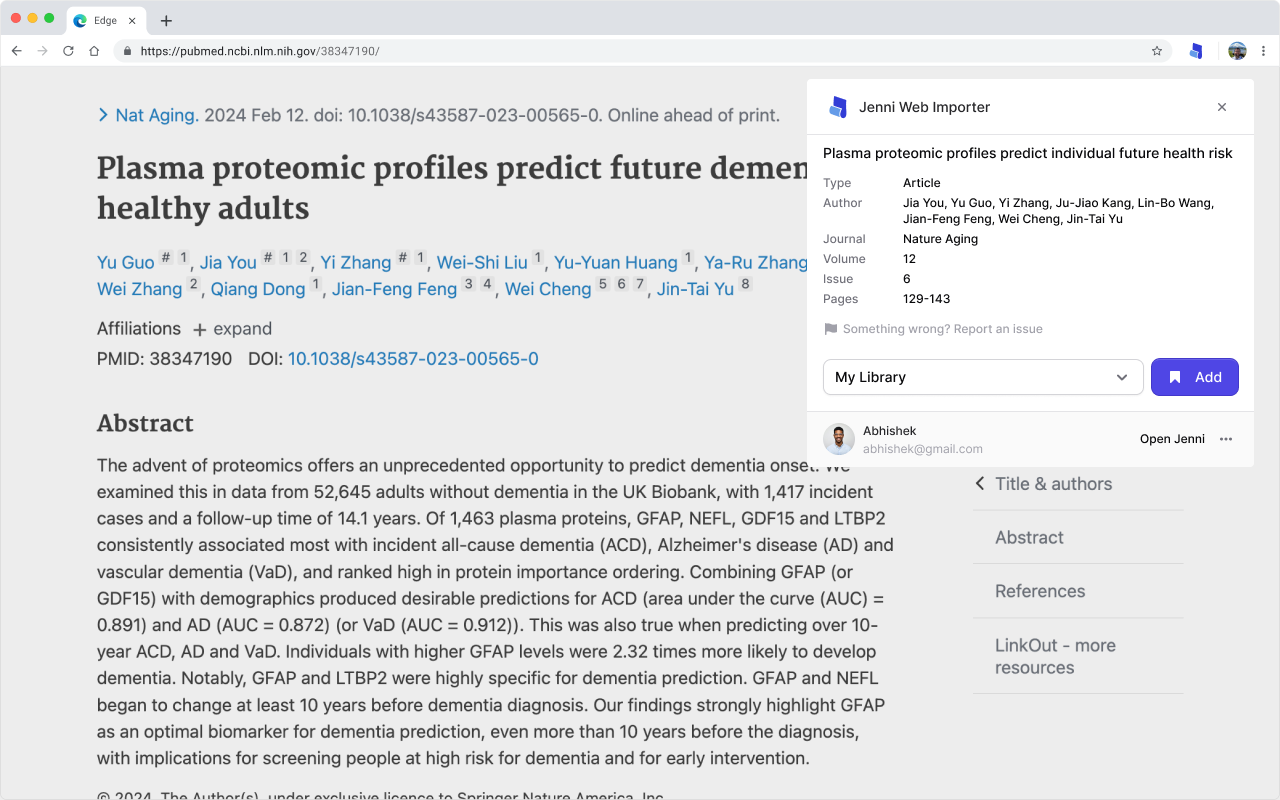Image resolution: width=1280 pixels, height=800 pixels.
Task: Open the browser three-dot menu
Action: 1263,51
